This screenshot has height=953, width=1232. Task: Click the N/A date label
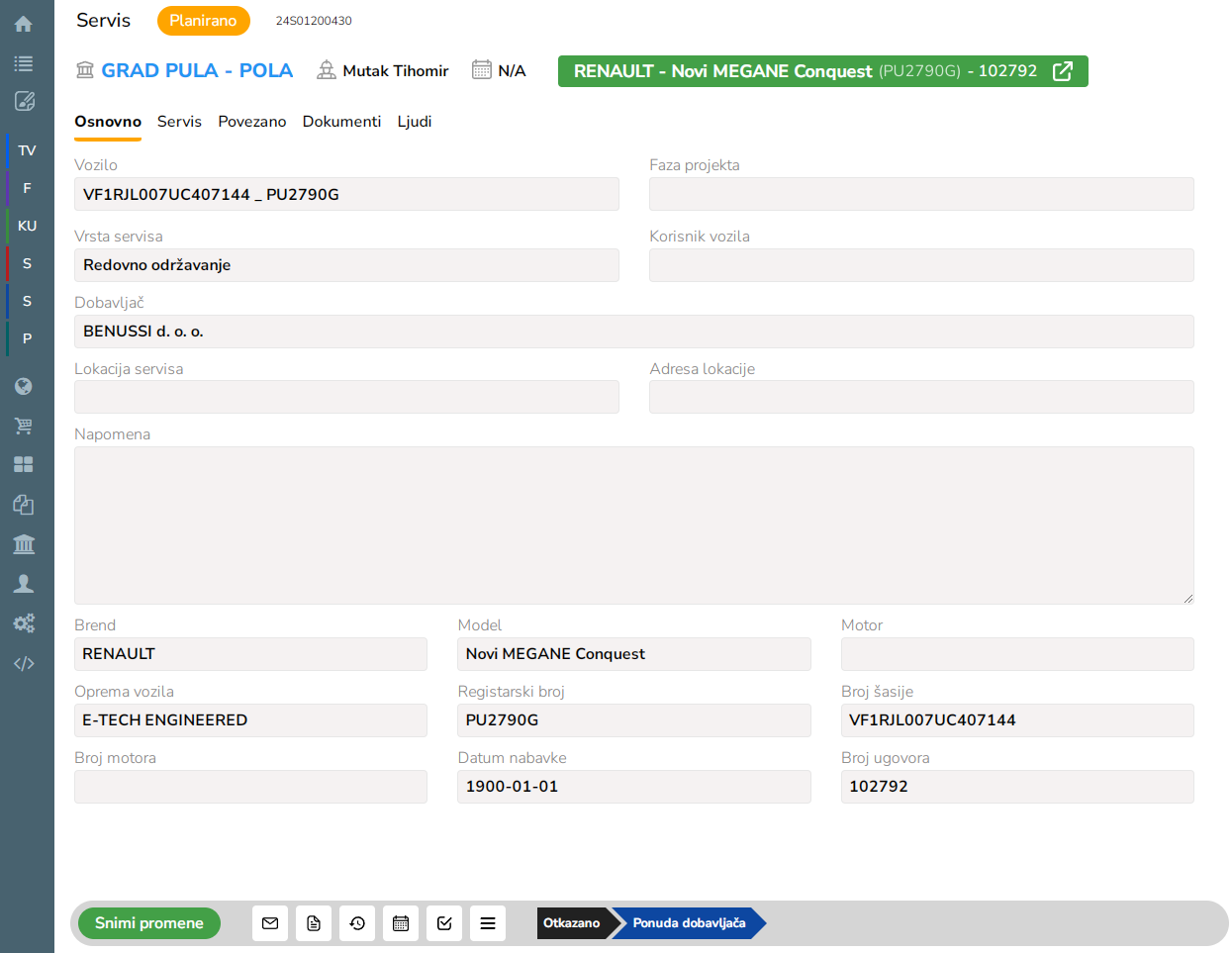click(512, 71)
